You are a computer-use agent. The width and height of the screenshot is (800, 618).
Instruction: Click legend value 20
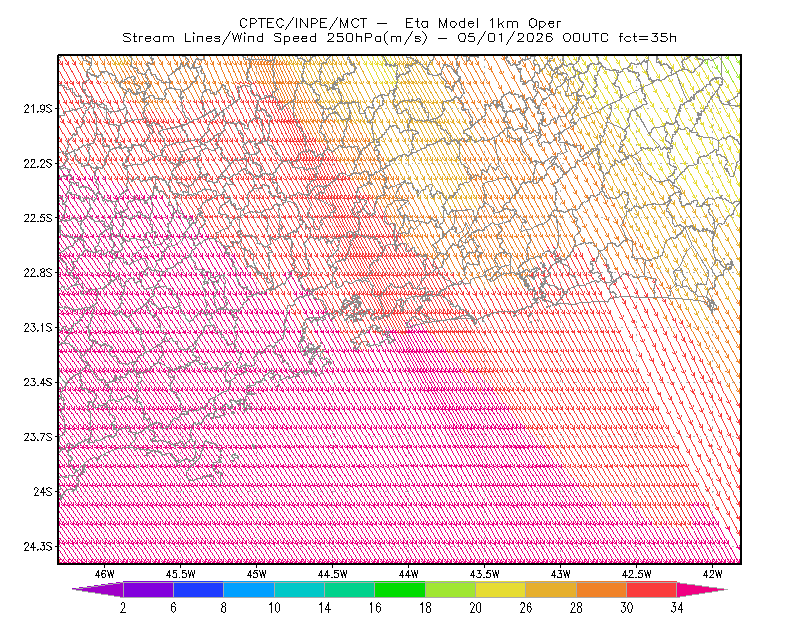(476, 608)
